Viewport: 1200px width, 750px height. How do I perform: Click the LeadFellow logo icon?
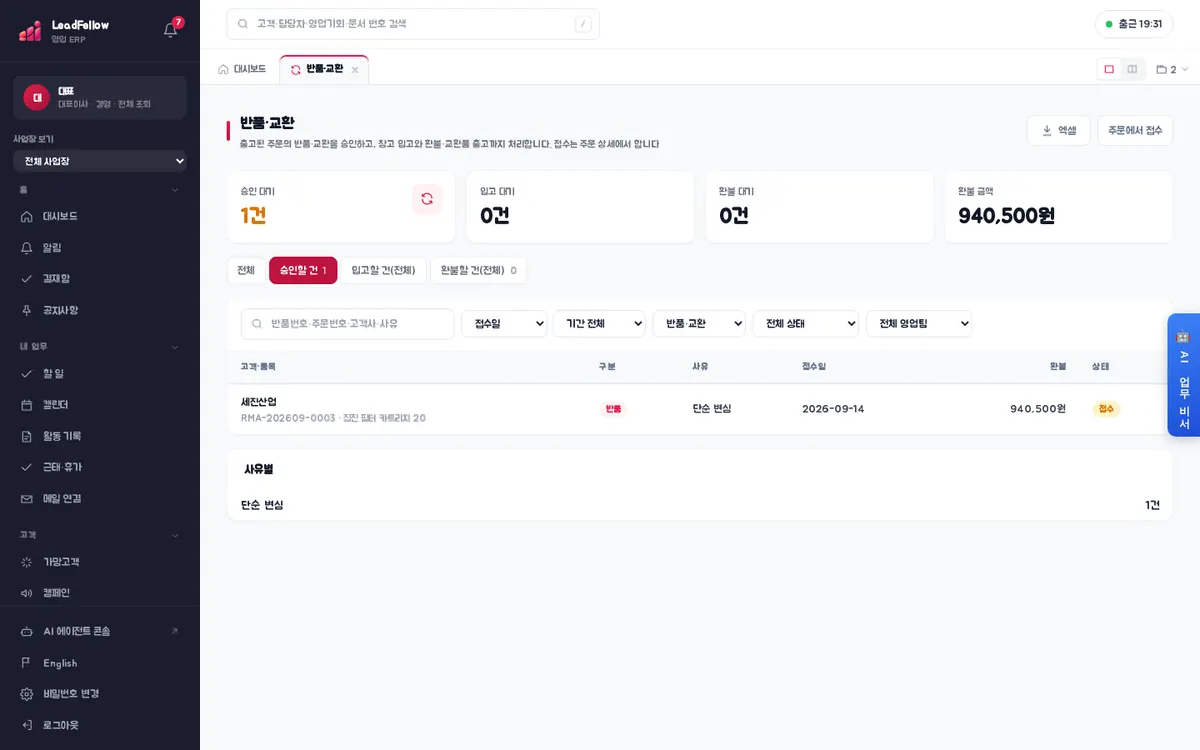(30, 31)
